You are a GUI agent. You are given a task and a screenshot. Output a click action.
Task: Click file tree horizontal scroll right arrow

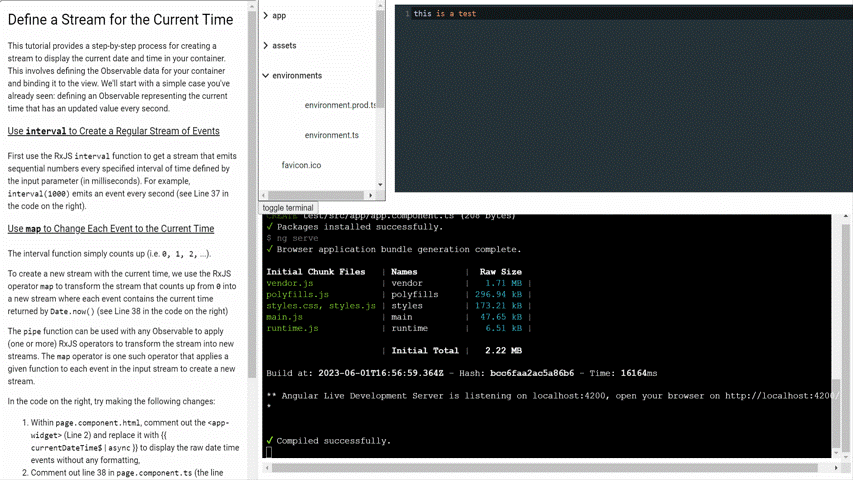pyautogui.click(x=370, y=195)
